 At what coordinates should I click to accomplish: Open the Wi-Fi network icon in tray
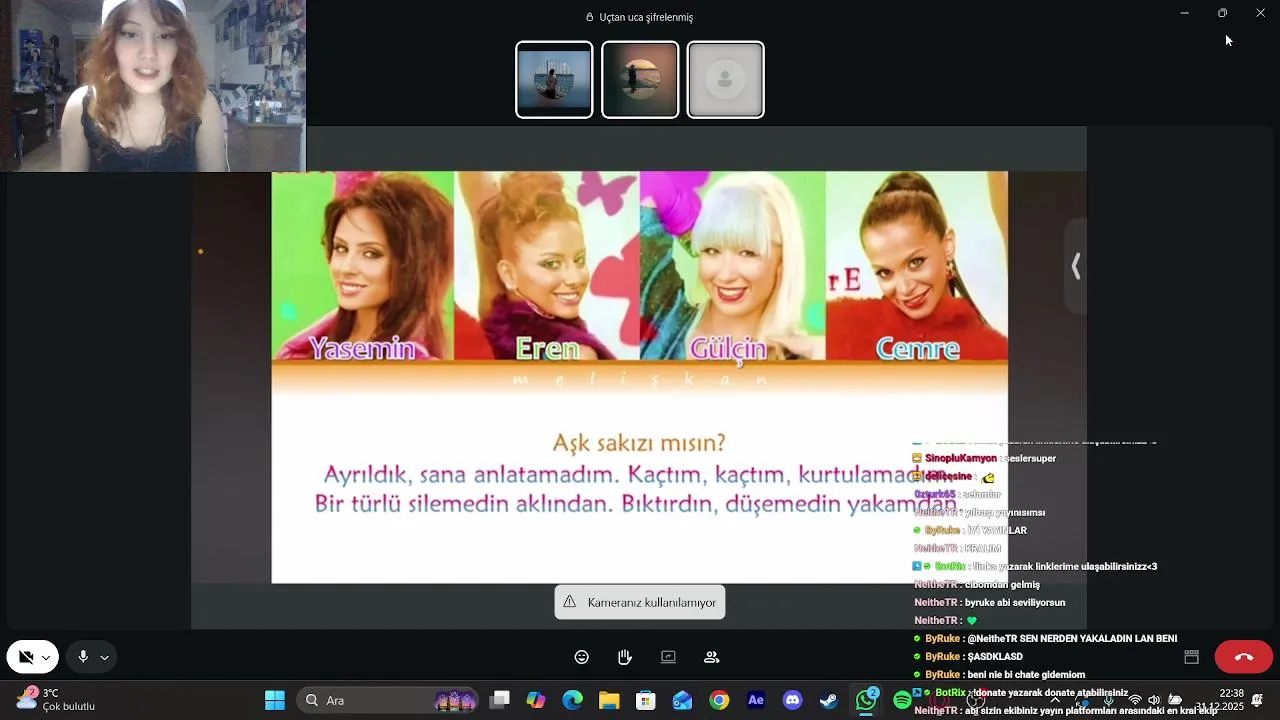[1134, 700]
